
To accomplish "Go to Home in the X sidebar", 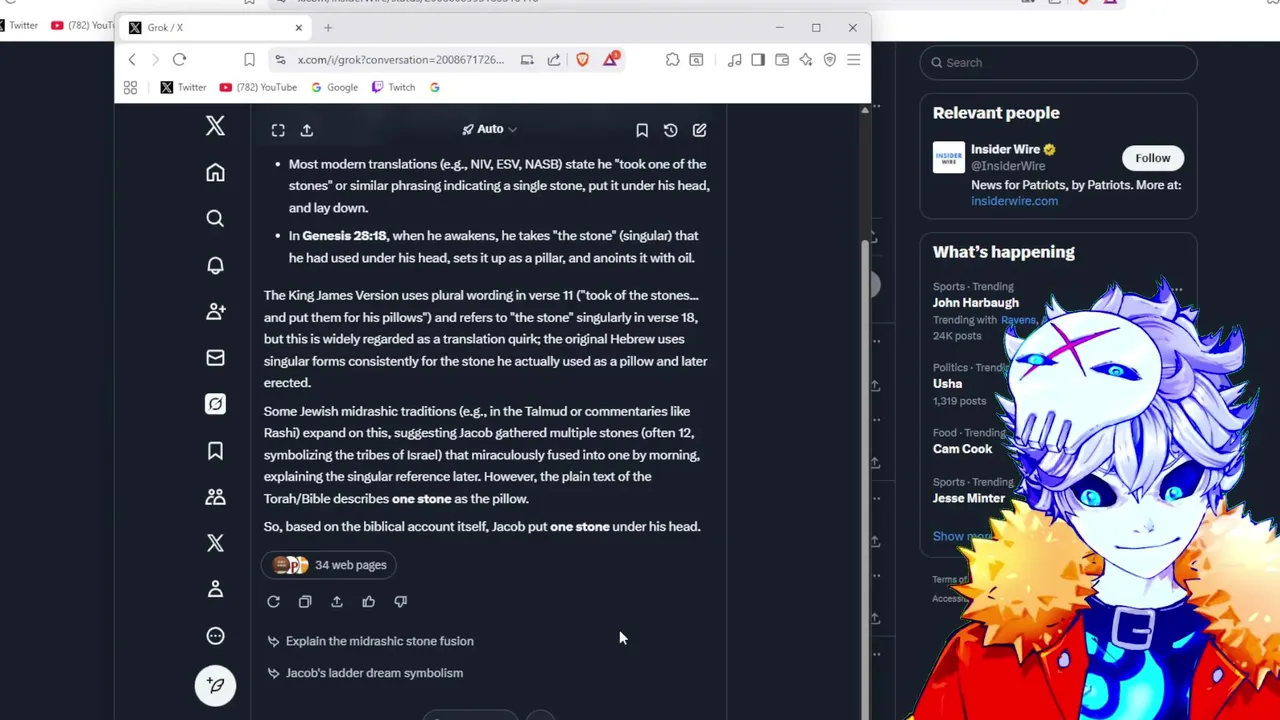I will [215, 173].
